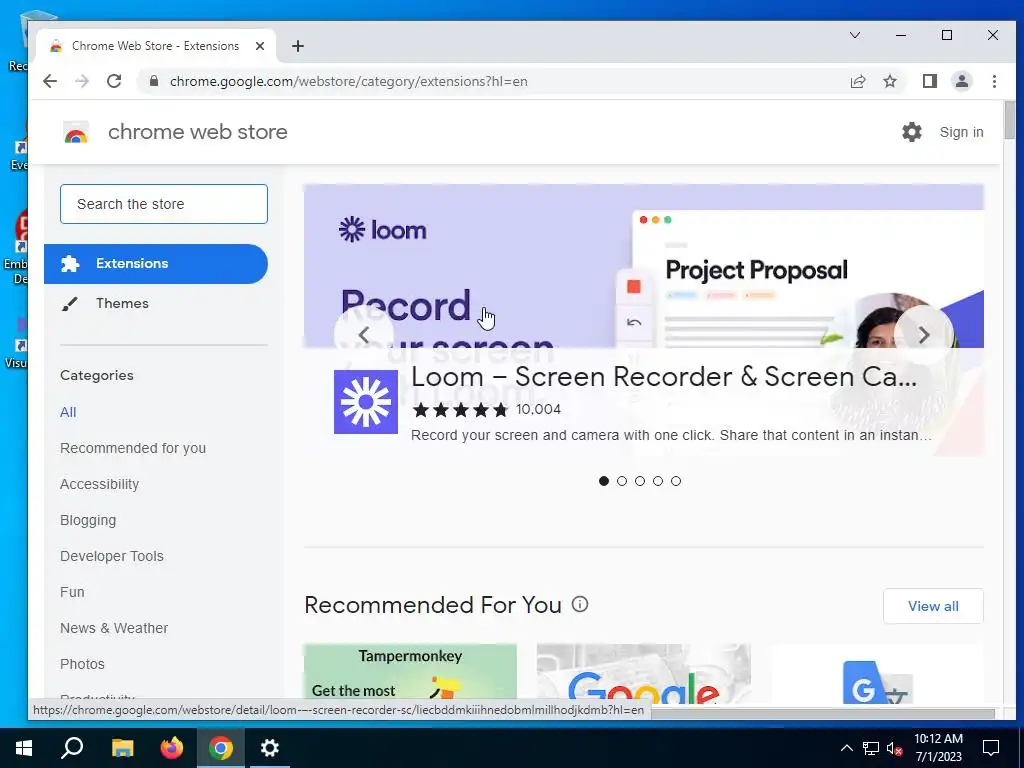Image resolution: width=1024 pixels, height=768 pixels.
Task: Click the browser forward arrow
Action: tap(82, 81)
